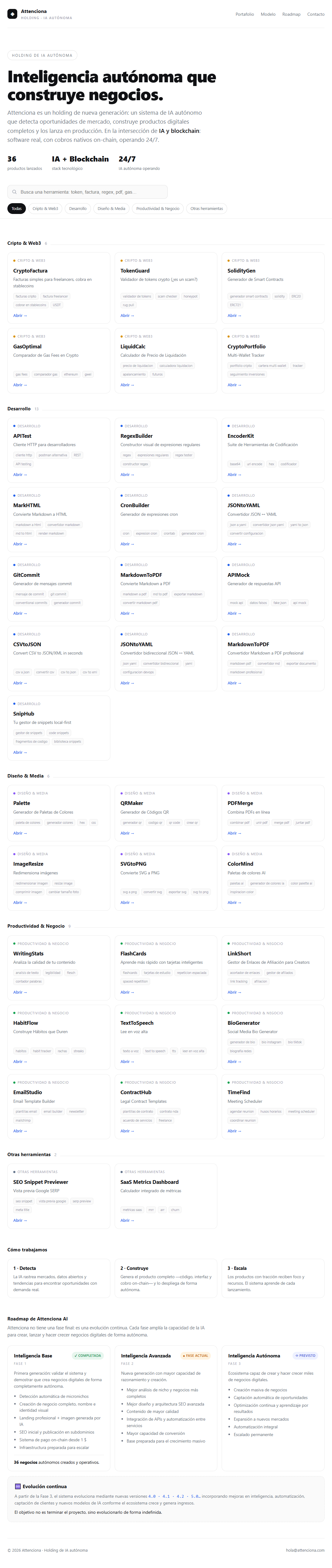Open the Roadmap nav link
Screen dimensions: 332x1568
pos(291,14)
